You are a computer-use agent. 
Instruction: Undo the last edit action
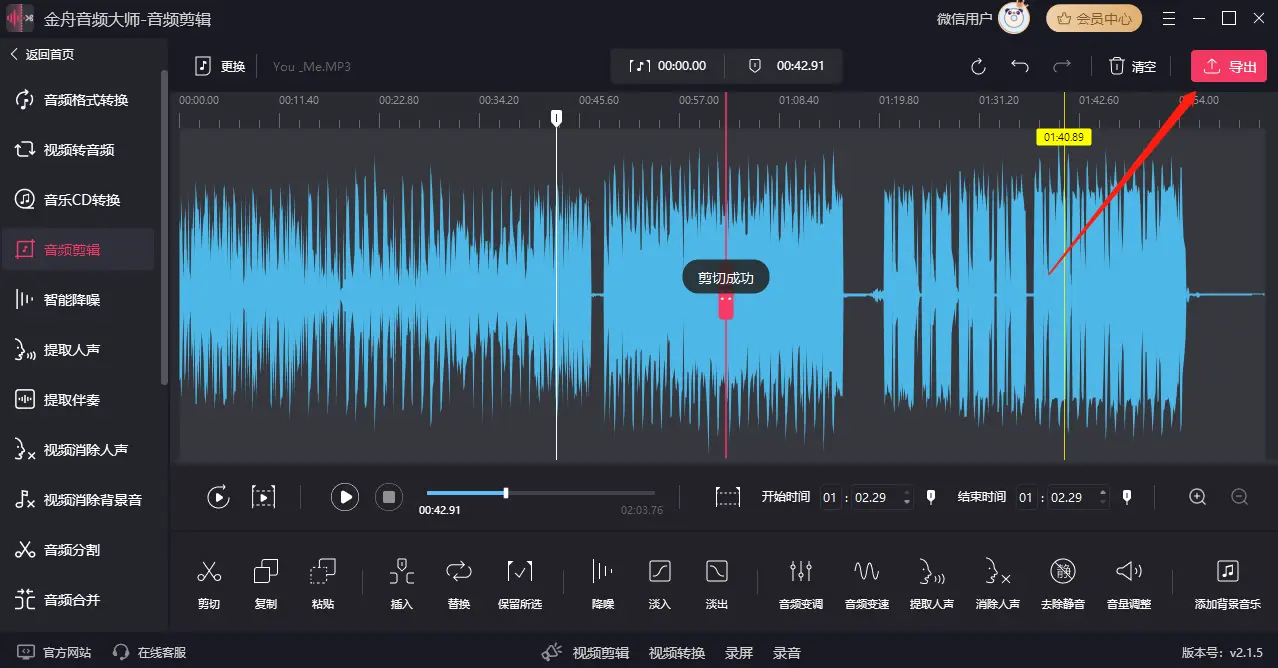pyautogui.click(x=1019, y=66)
